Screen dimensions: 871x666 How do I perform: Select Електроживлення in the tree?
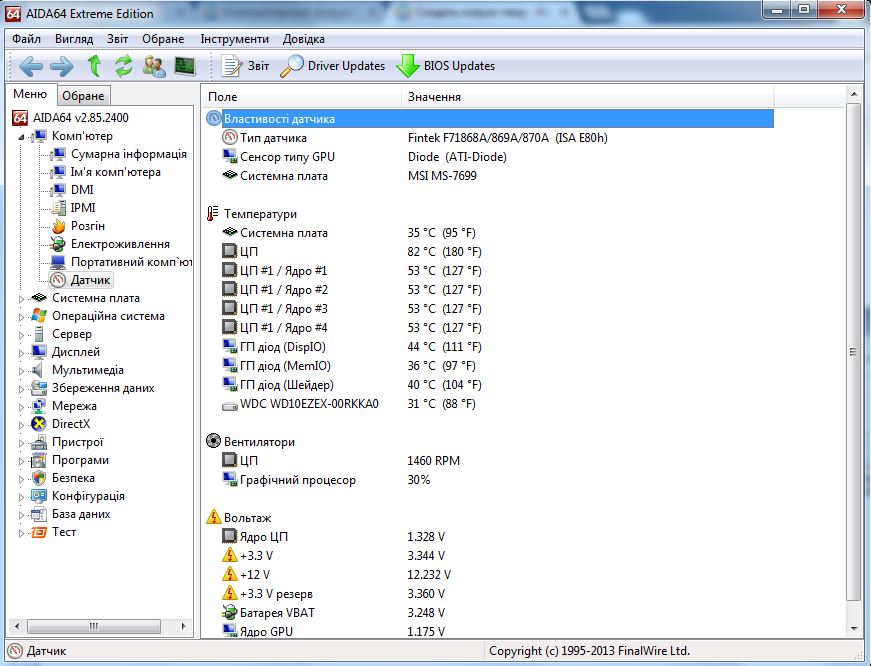tap(119, 244)
